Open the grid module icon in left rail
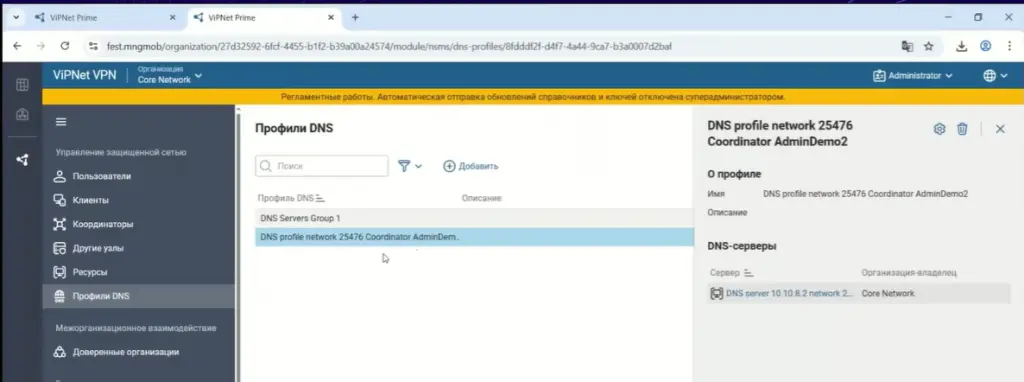The image size is (1024, 382). (22, 84)
